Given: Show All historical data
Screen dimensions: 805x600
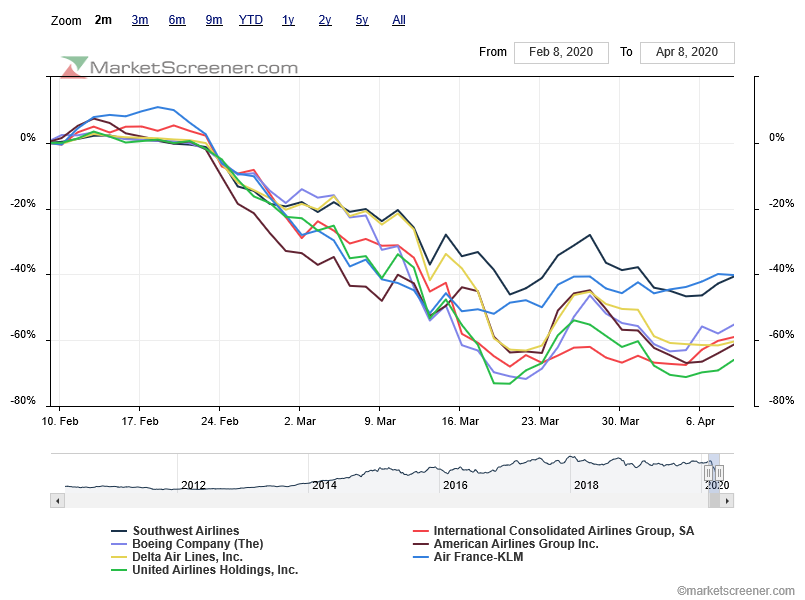Looking at the screenshot, I should [x=399, y=20].
